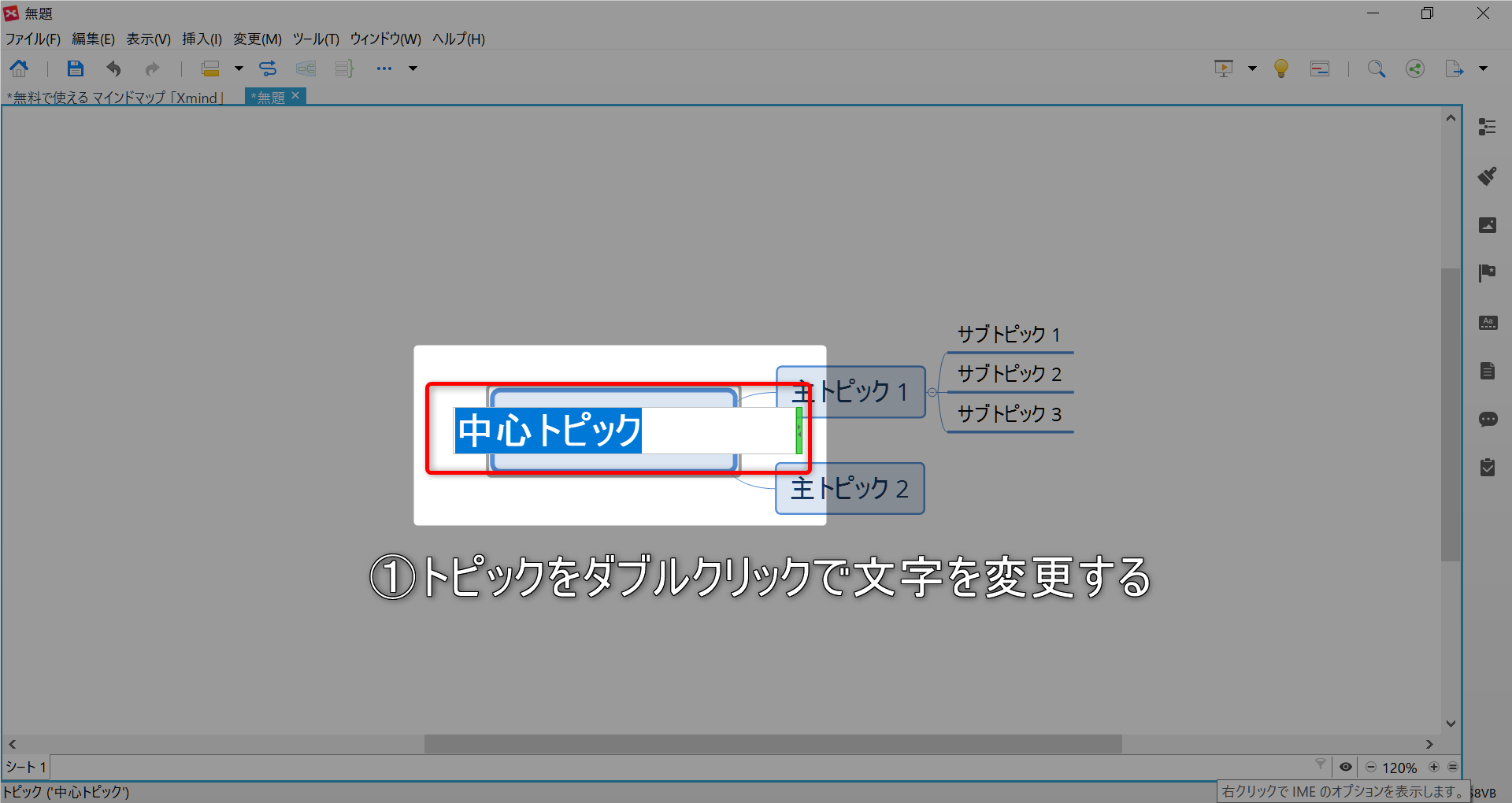Open the 変更(M) menu
The height and width of the screenshot is (803, 1512).
258,39
